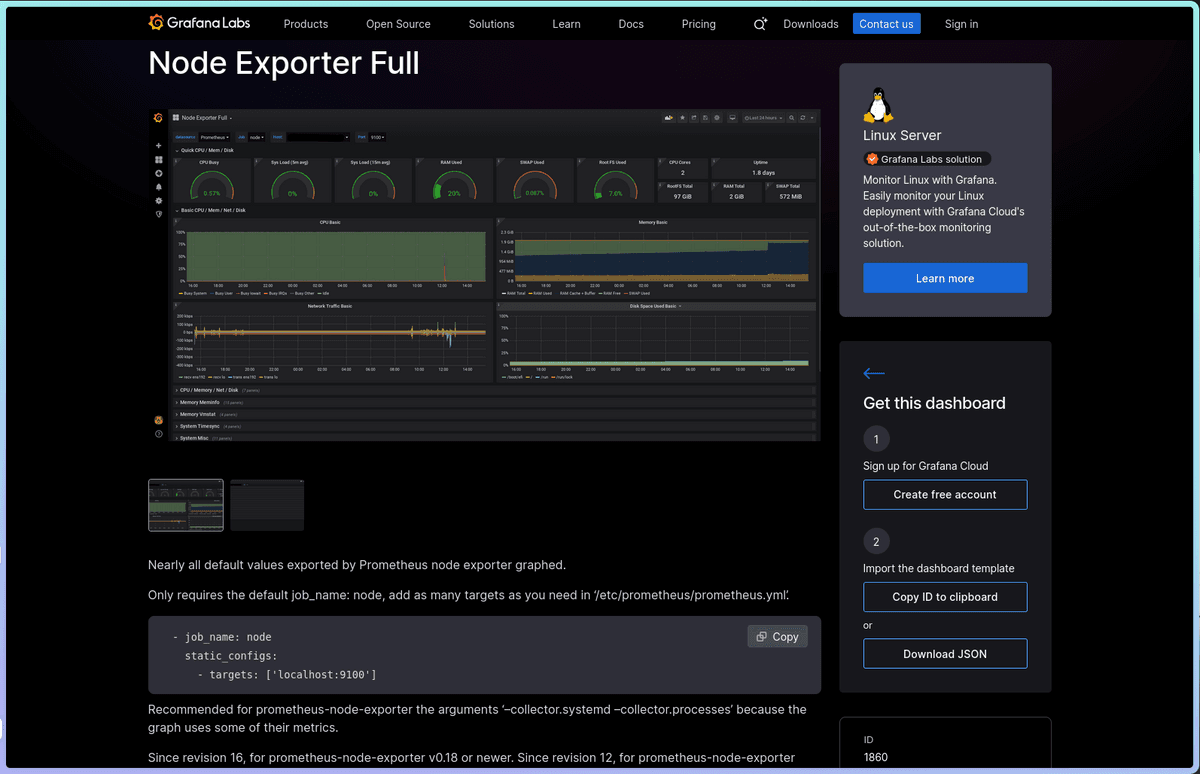Open the Pricing page
Viewport: 1200px width, 774px height.
click(699, 24)
